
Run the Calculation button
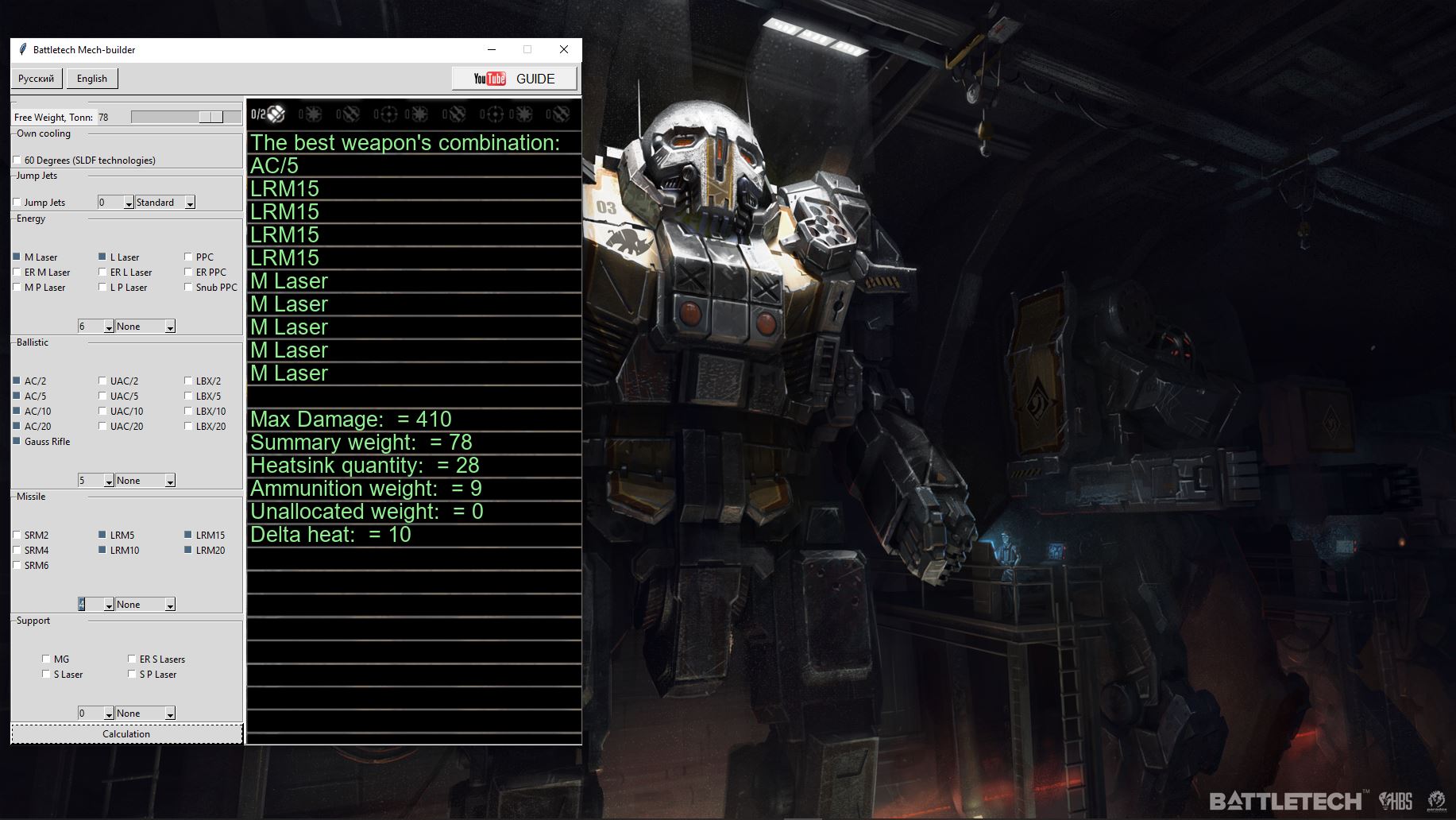point(126,734)
